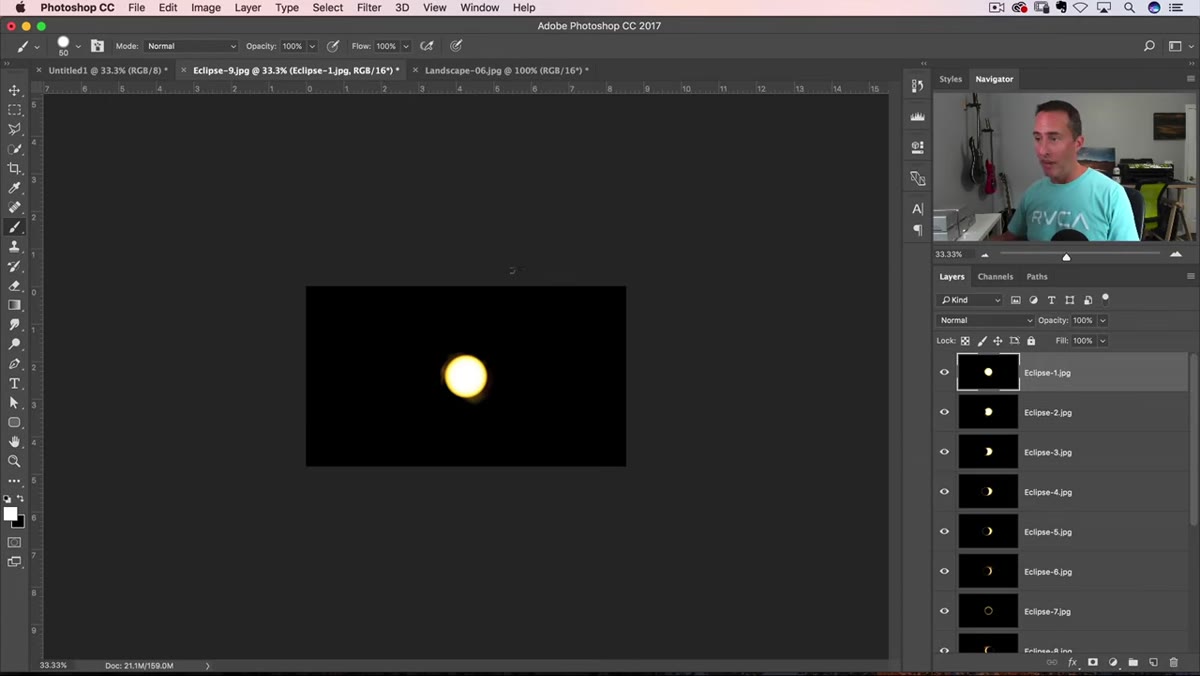Open the Select menu

pyautogui.click(x=327, y=7)
